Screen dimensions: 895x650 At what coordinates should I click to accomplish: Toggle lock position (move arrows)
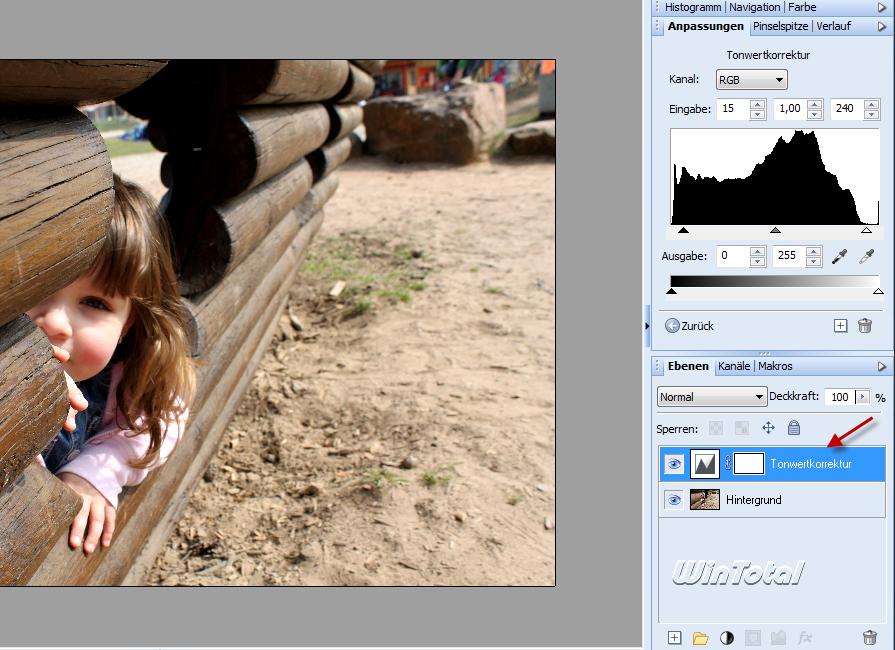click(768, 428)
